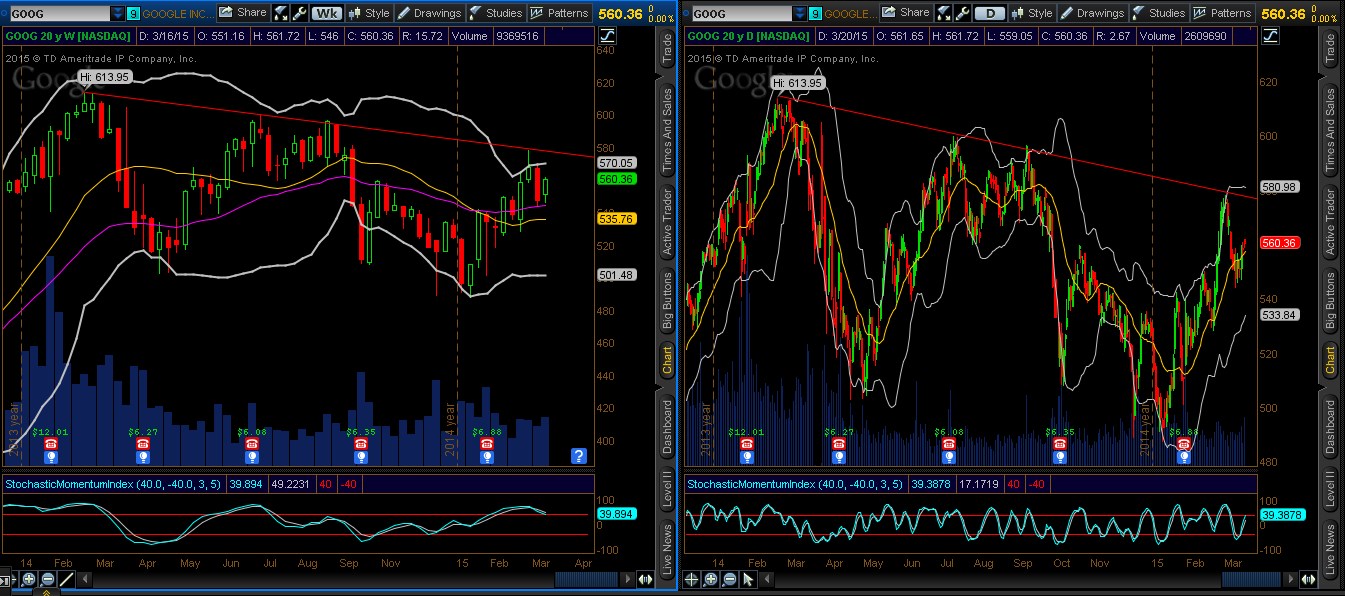Open Dashboard tab beside daily chart

(x=1330, y=426)
